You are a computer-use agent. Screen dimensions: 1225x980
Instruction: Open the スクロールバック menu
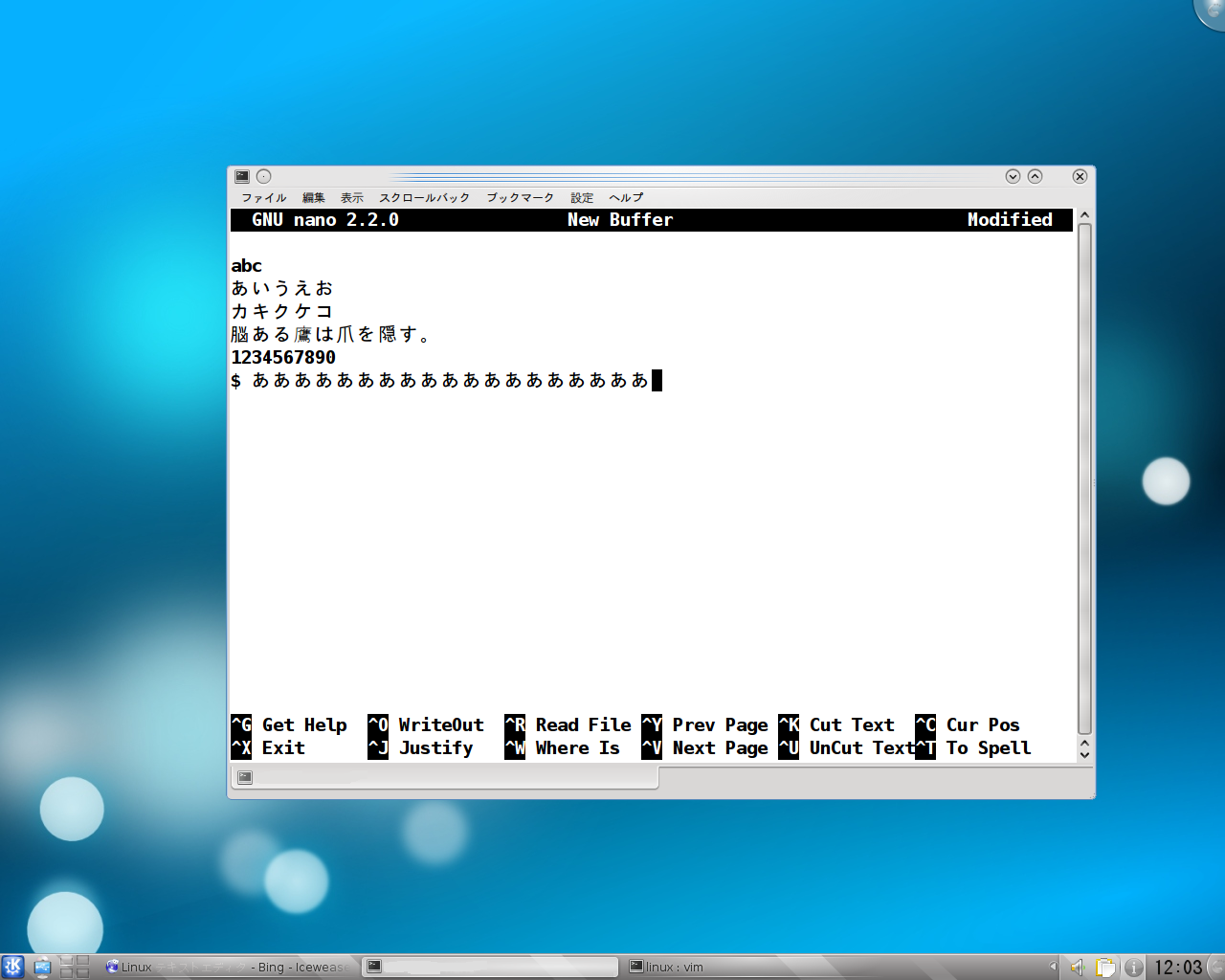click(x=424, y=198)
